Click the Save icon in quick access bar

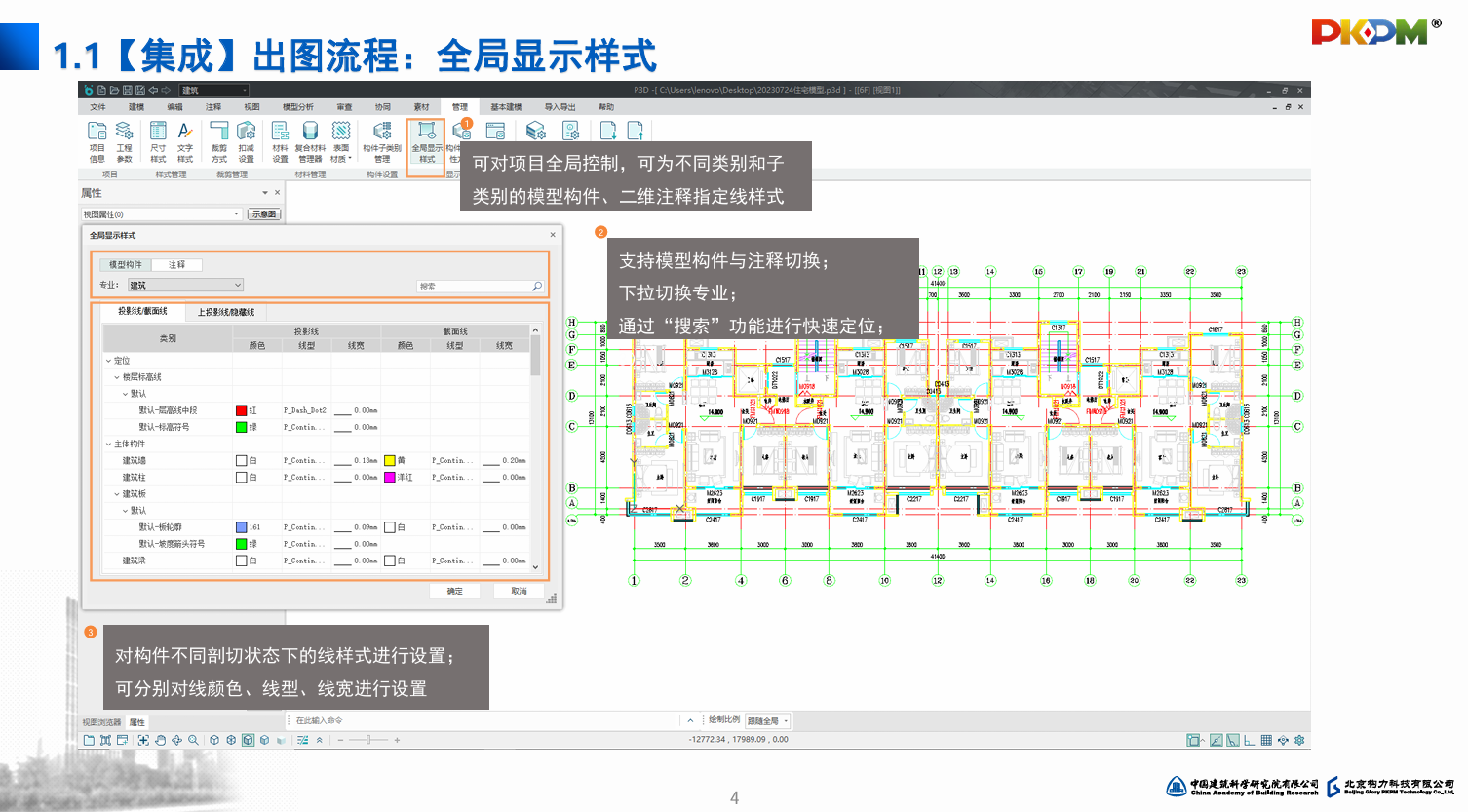[x=128, y=90]
